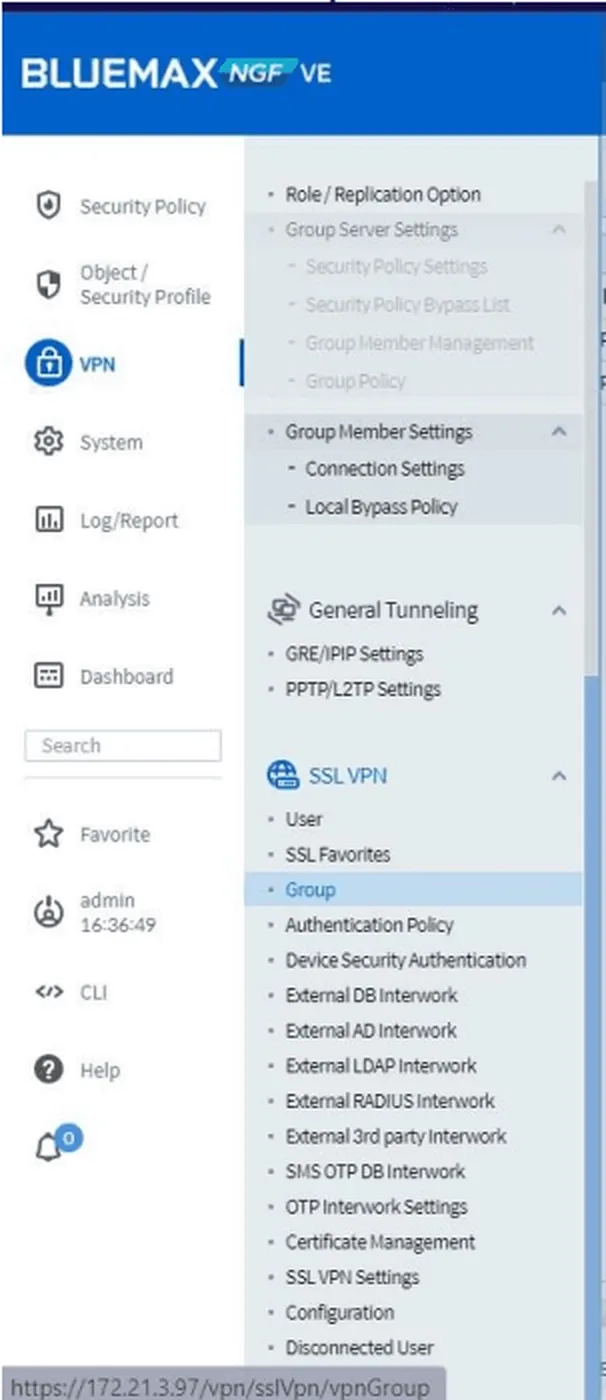Image resolution: width=606 pixels, height=1400 pixels.
Task: Click the admin user account icon
Action: pos(48,912)
